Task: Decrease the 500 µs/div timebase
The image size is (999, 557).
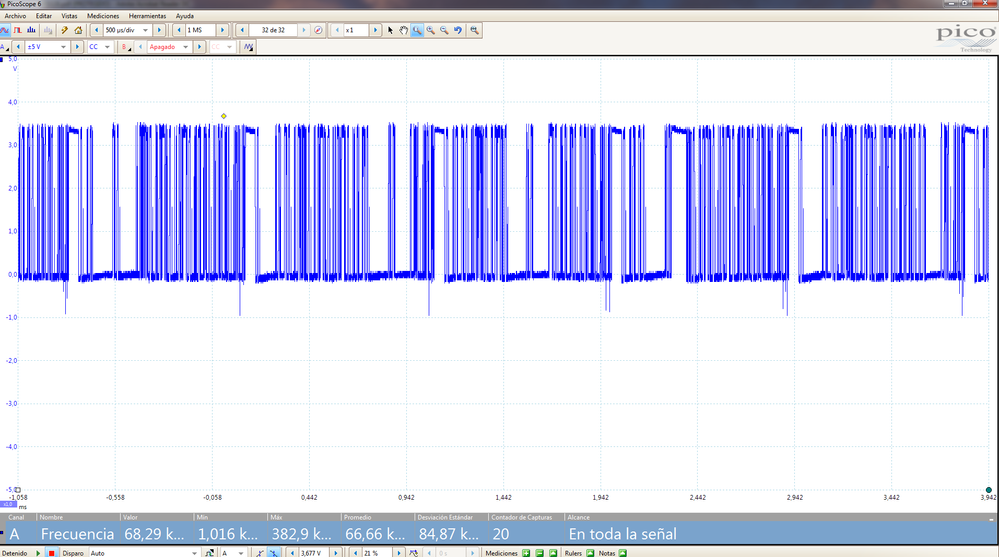Action: (96, 30)
